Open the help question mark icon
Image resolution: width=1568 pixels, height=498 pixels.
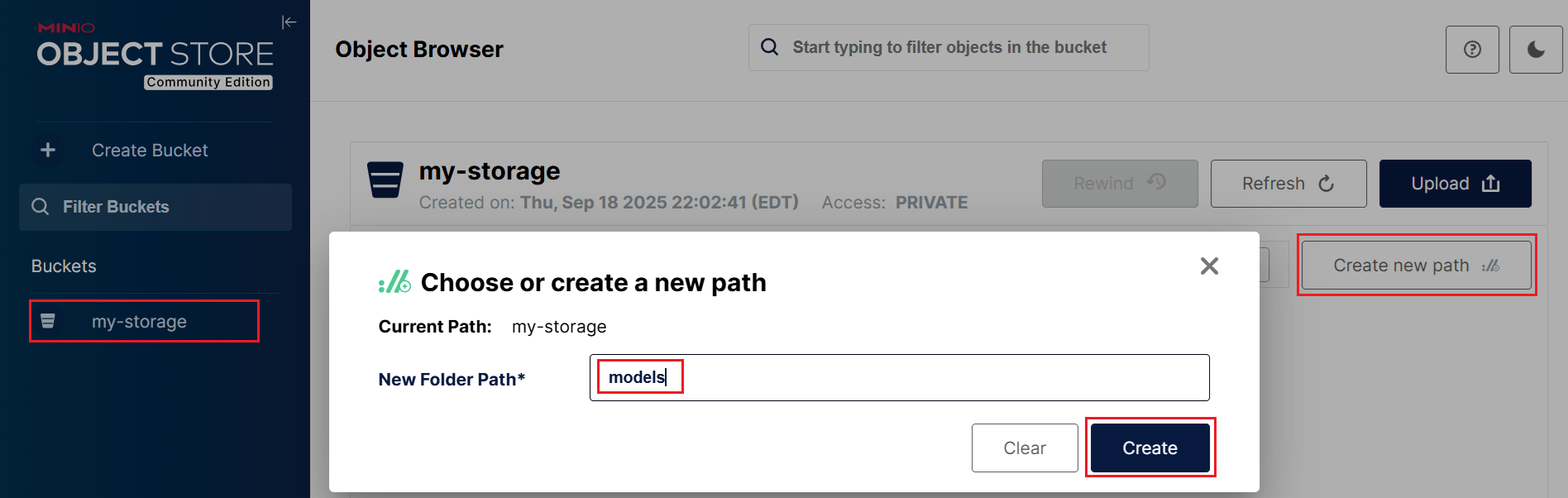[1472, 50]
